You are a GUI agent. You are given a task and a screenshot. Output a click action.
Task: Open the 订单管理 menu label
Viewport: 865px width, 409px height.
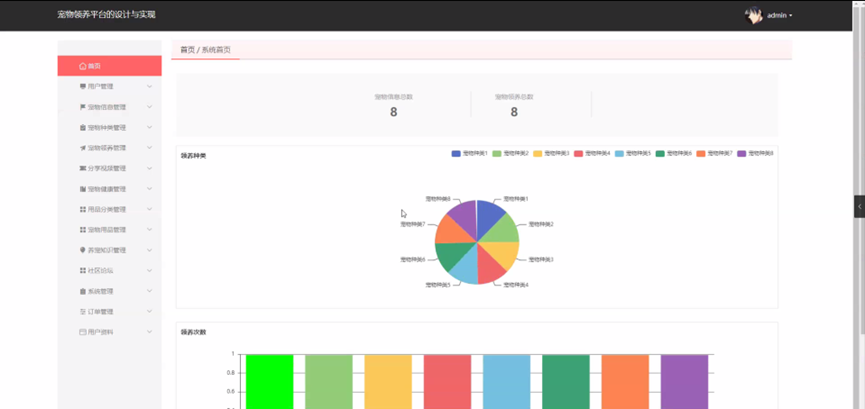100,311
